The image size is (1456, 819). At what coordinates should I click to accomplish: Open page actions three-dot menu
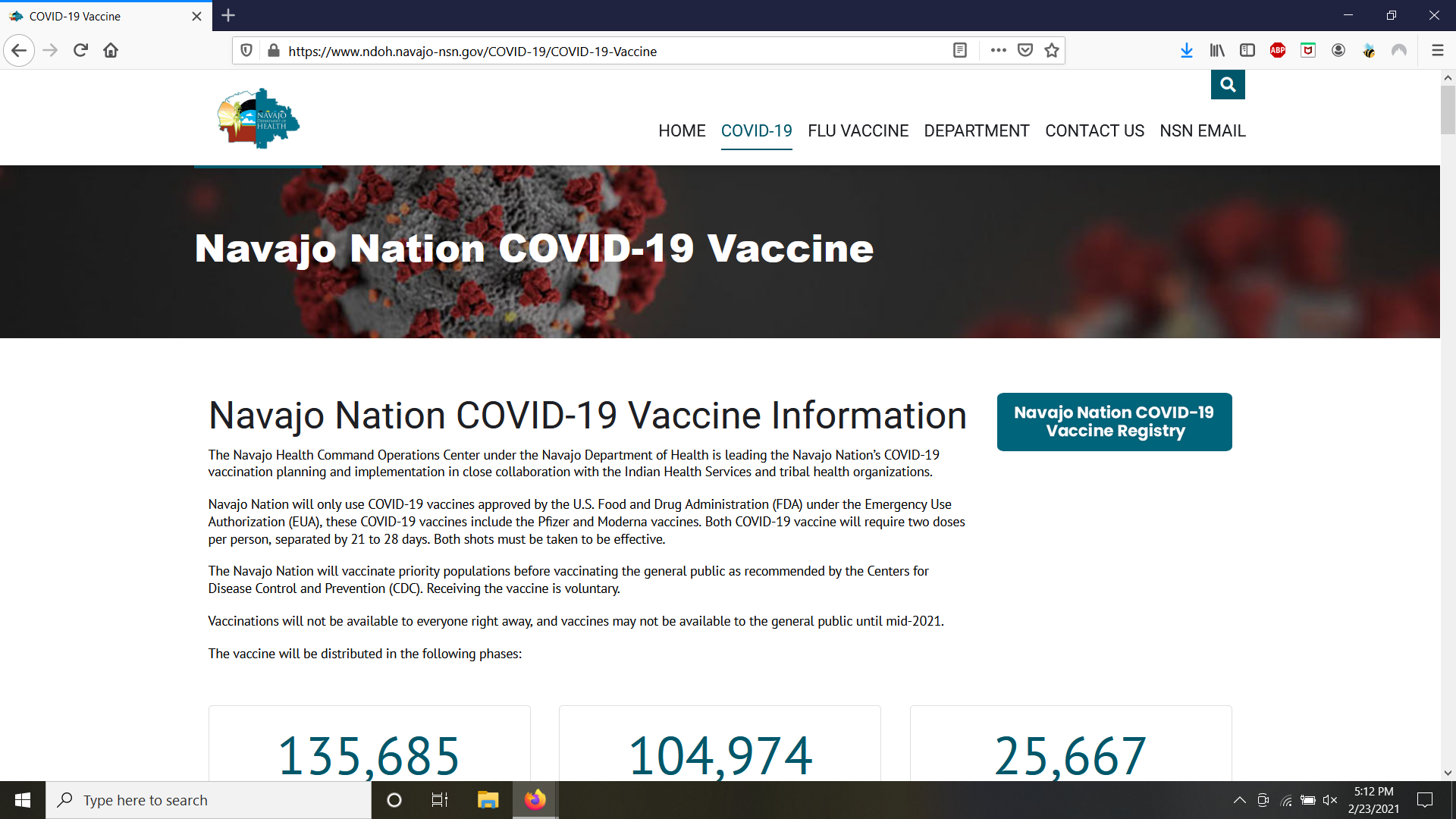click(998, 50)
